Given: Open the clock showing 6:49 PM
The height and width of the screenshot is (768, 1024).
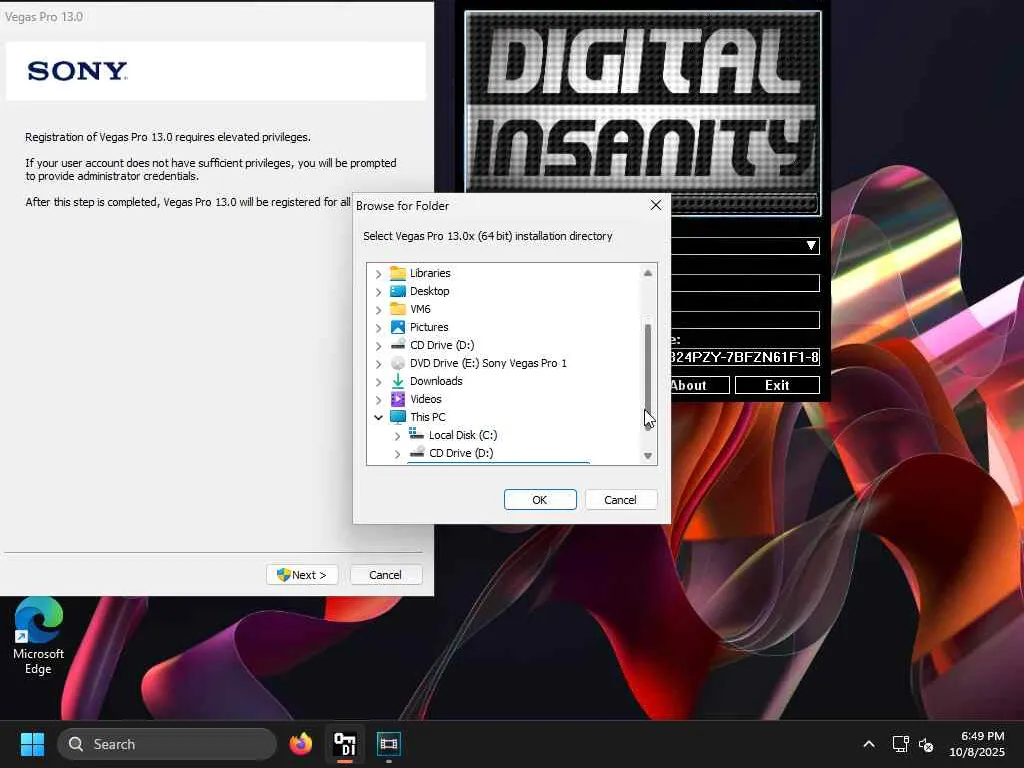Looking at the screenshot, I should tap(977, 744).
